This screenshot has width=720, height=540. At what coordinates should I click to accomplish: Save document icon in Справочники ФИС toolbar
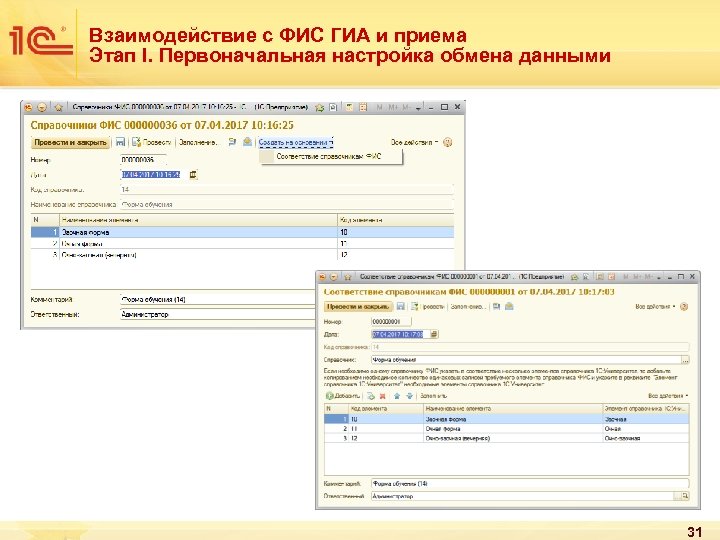[120, 142]
